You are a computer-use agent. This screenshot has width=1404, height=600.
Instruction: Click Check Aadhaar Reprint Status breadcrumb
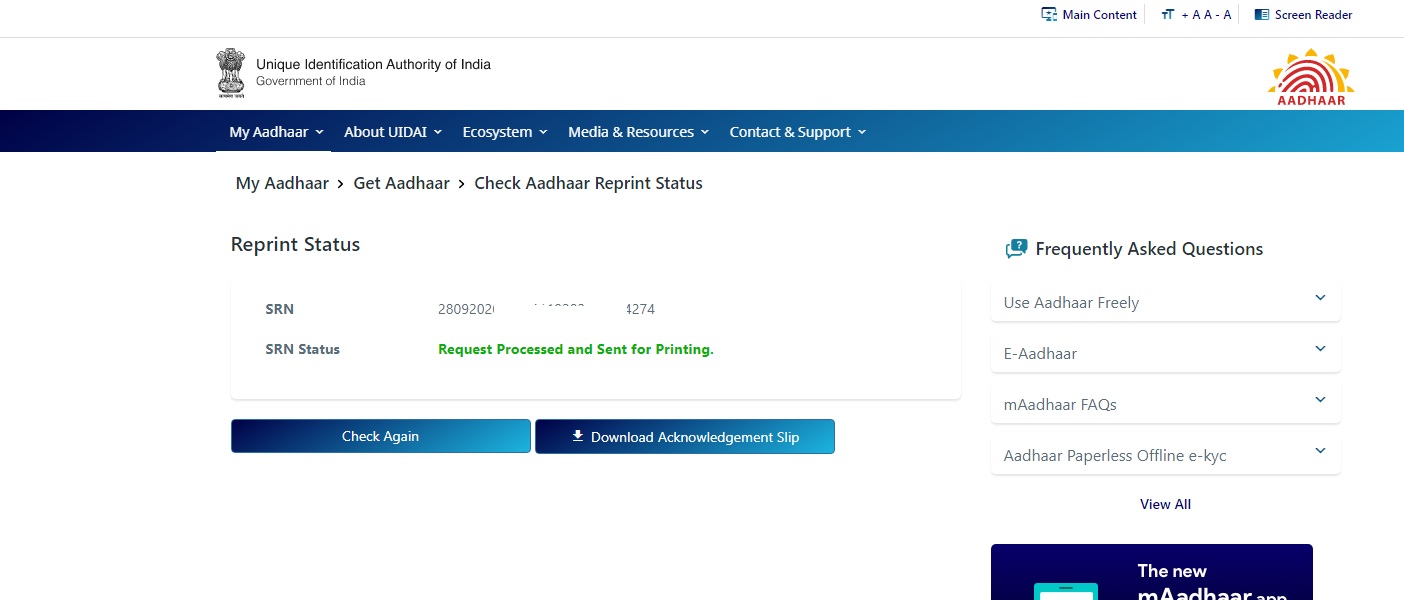(x=588, y=183)
